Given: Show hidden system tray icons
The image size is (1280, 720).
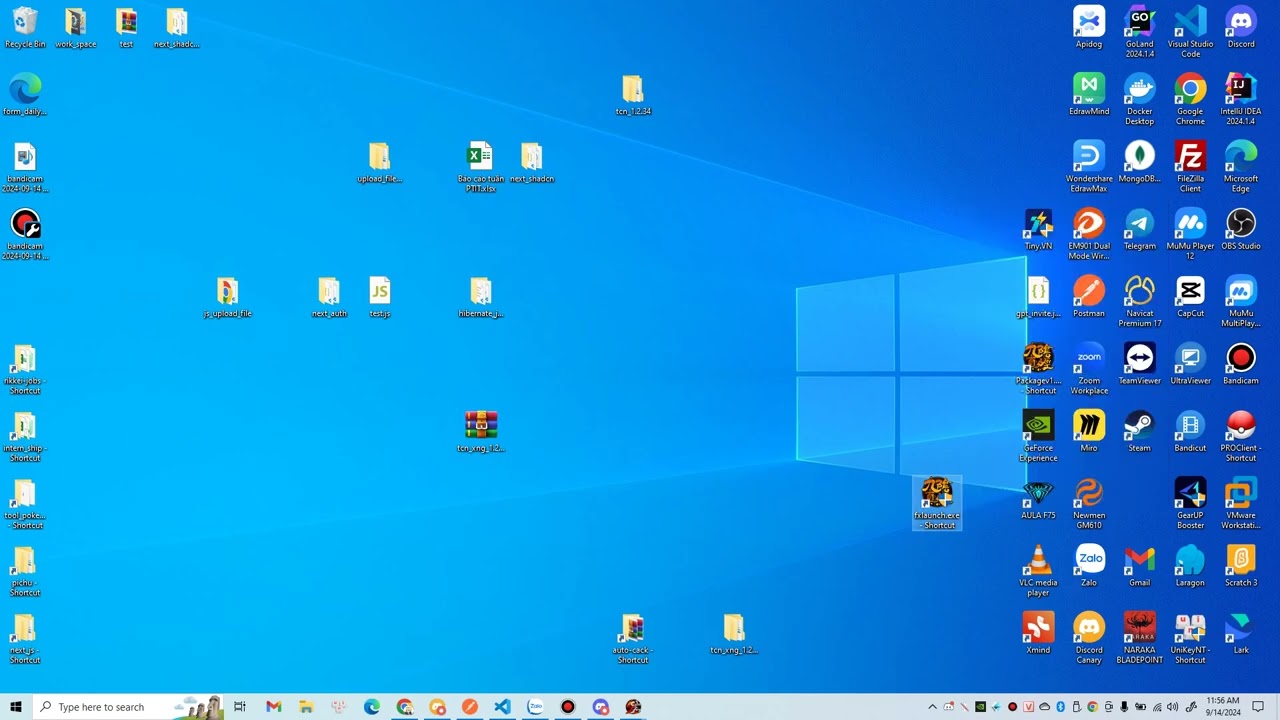Looking at the screenshot, I should click(x=932, y=707).
